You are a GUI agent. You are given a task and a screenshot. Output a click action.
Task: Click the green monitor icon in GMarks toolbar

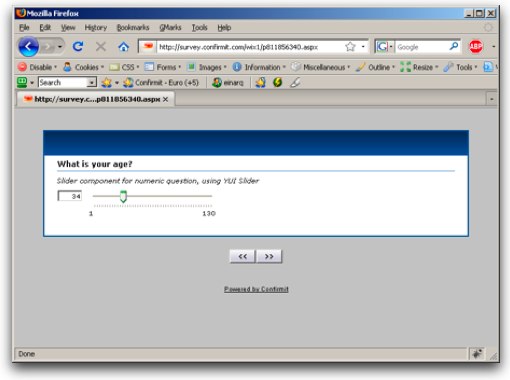pyautogui.click(x=22, y=82)
